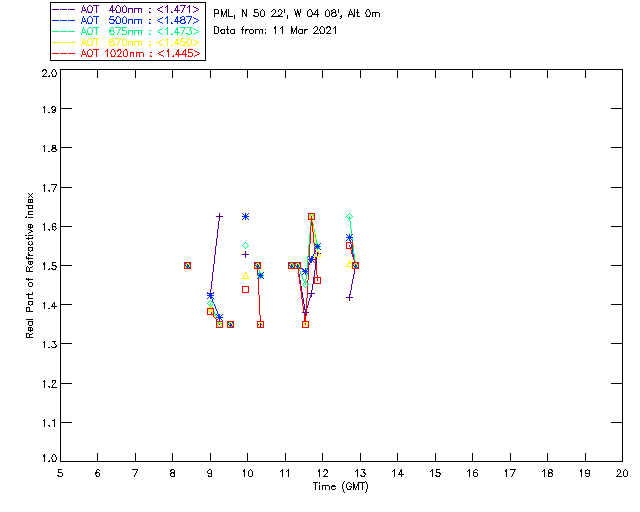640x512 pixels.
Task: Click the 1.3 y-axis tick label
Action: 49,344
